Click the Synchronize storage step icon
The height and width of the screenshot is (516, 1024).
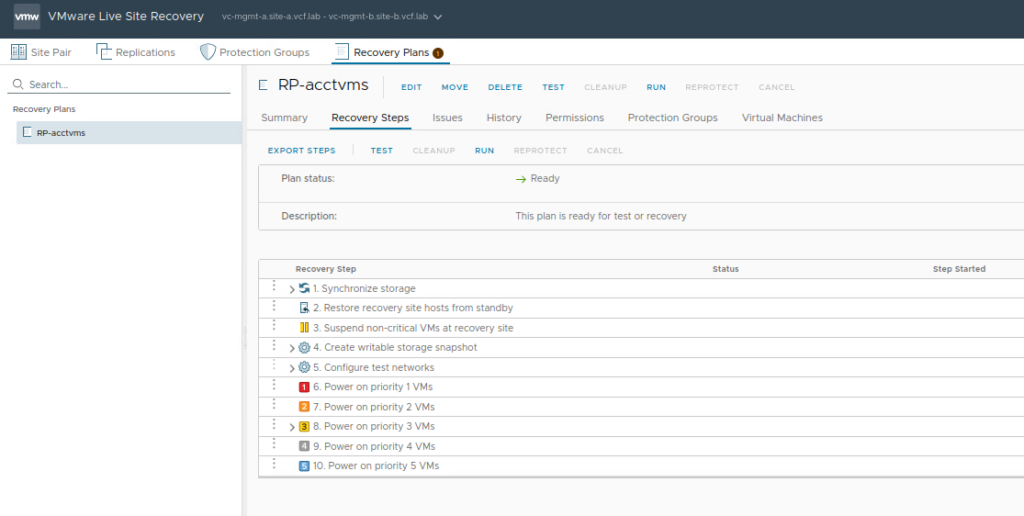[x=304, y=288]
